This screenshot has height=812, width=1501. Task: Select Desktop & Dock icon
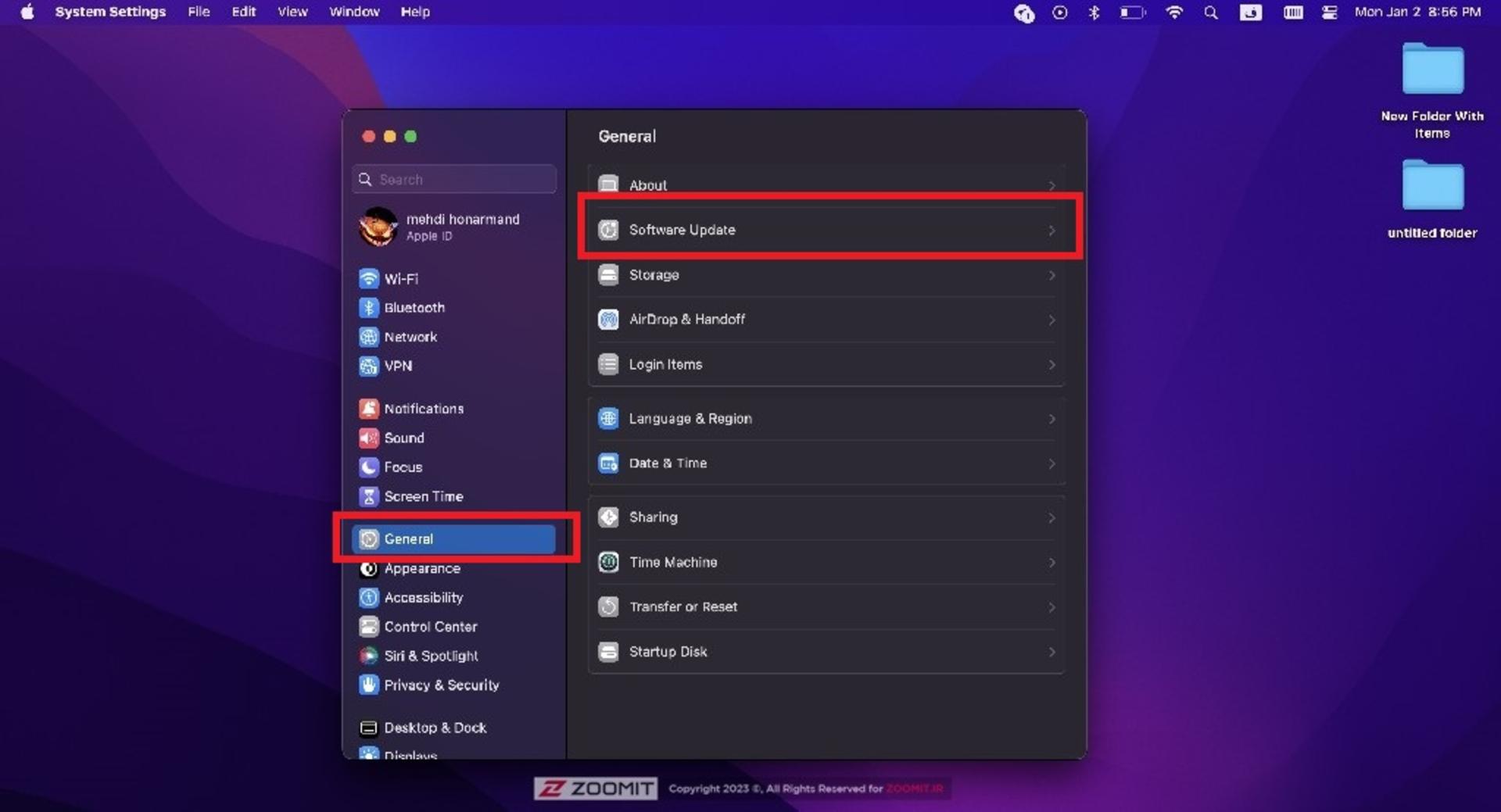[368, 728]
